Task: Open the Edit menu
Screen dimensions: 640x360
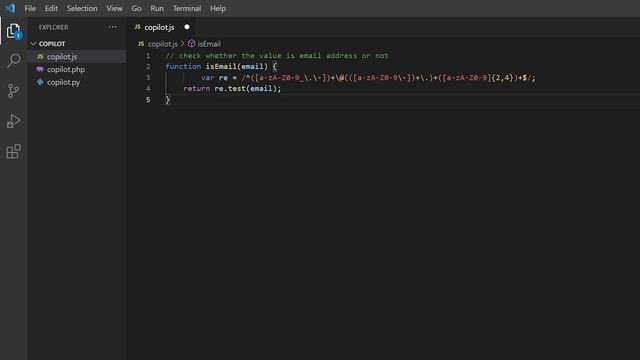Action: tap(51, 8)
